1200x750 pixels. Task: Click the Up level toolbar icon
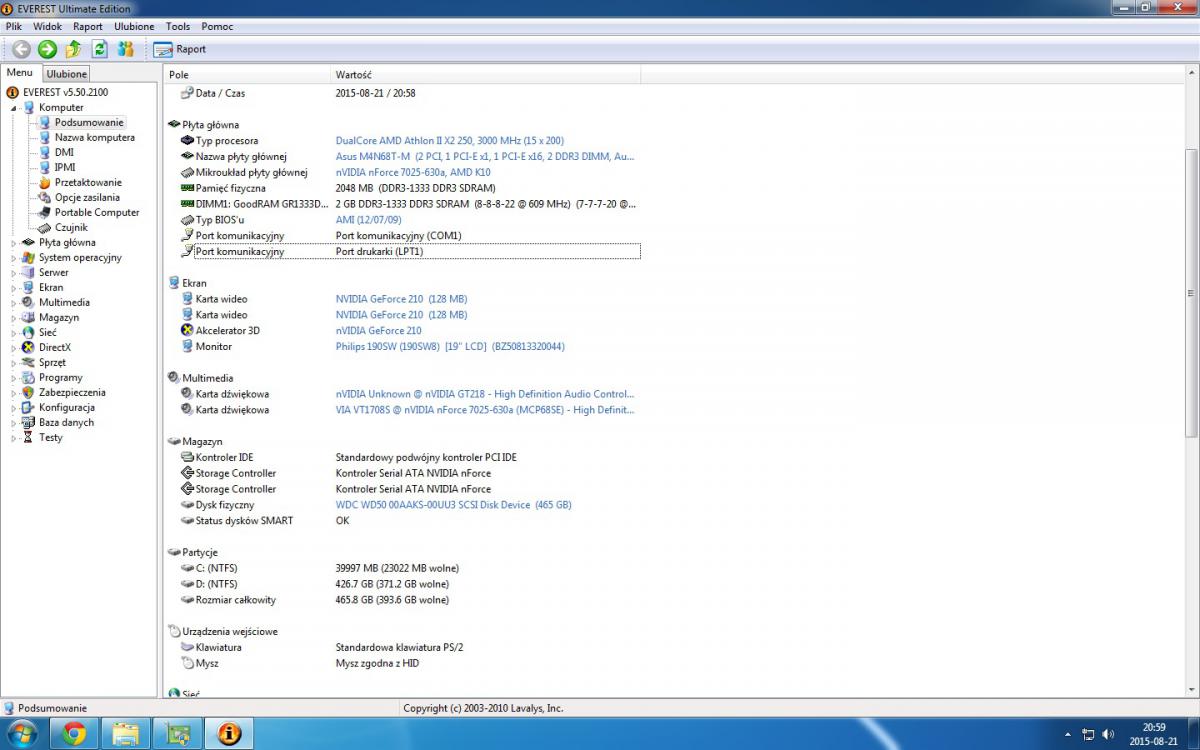(x=73, y=49)
